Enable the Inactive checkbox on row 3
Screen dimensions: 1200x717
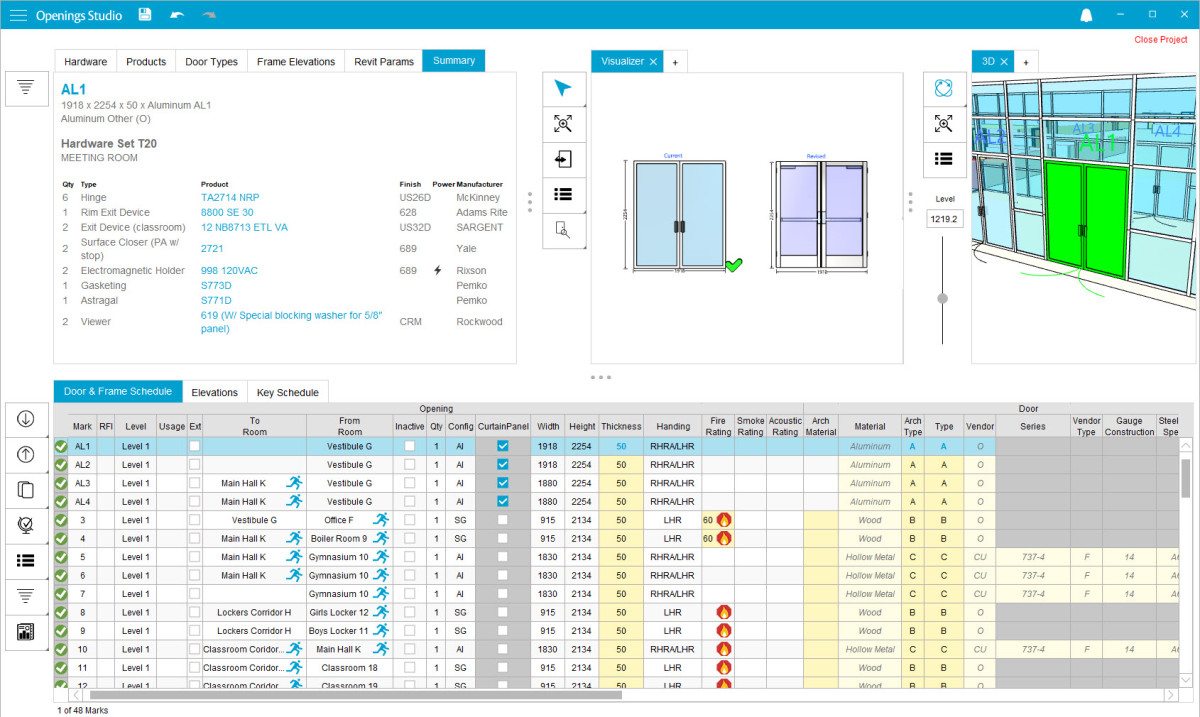tap(409, 520)
